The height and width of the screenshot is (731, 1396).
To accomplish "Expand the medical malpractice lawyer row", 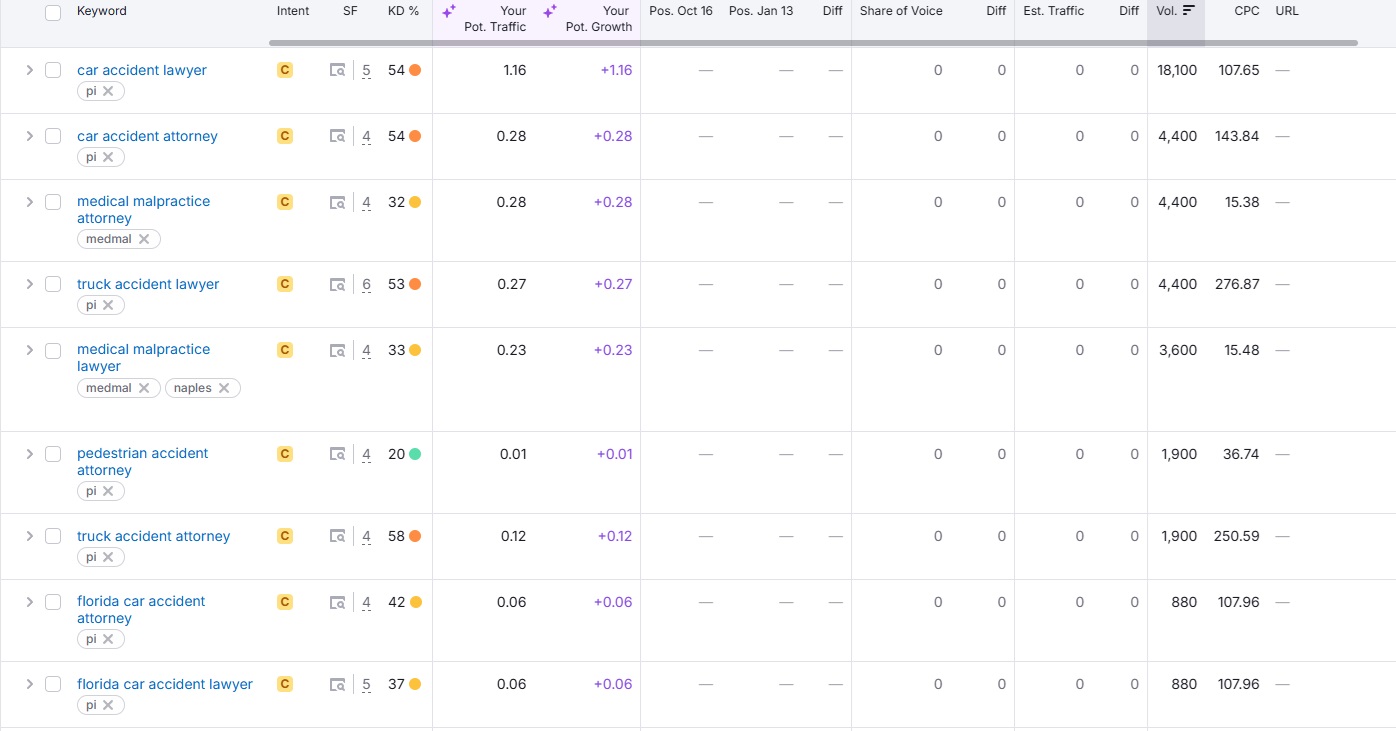I will click(29, 350).
